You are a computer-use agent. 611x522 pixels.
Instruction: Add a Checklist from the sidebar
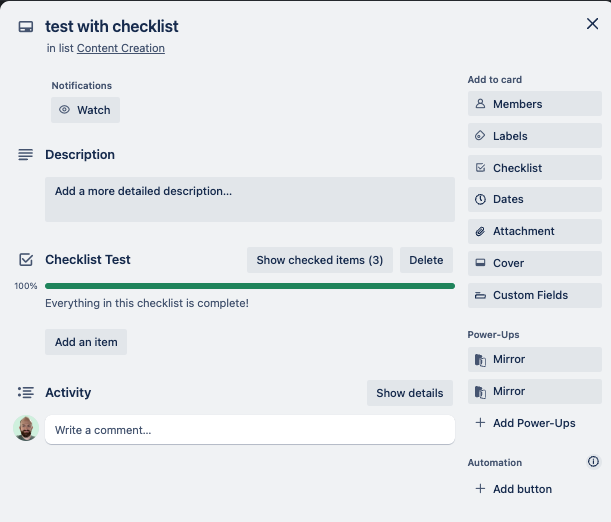click(x=535, y=168)
